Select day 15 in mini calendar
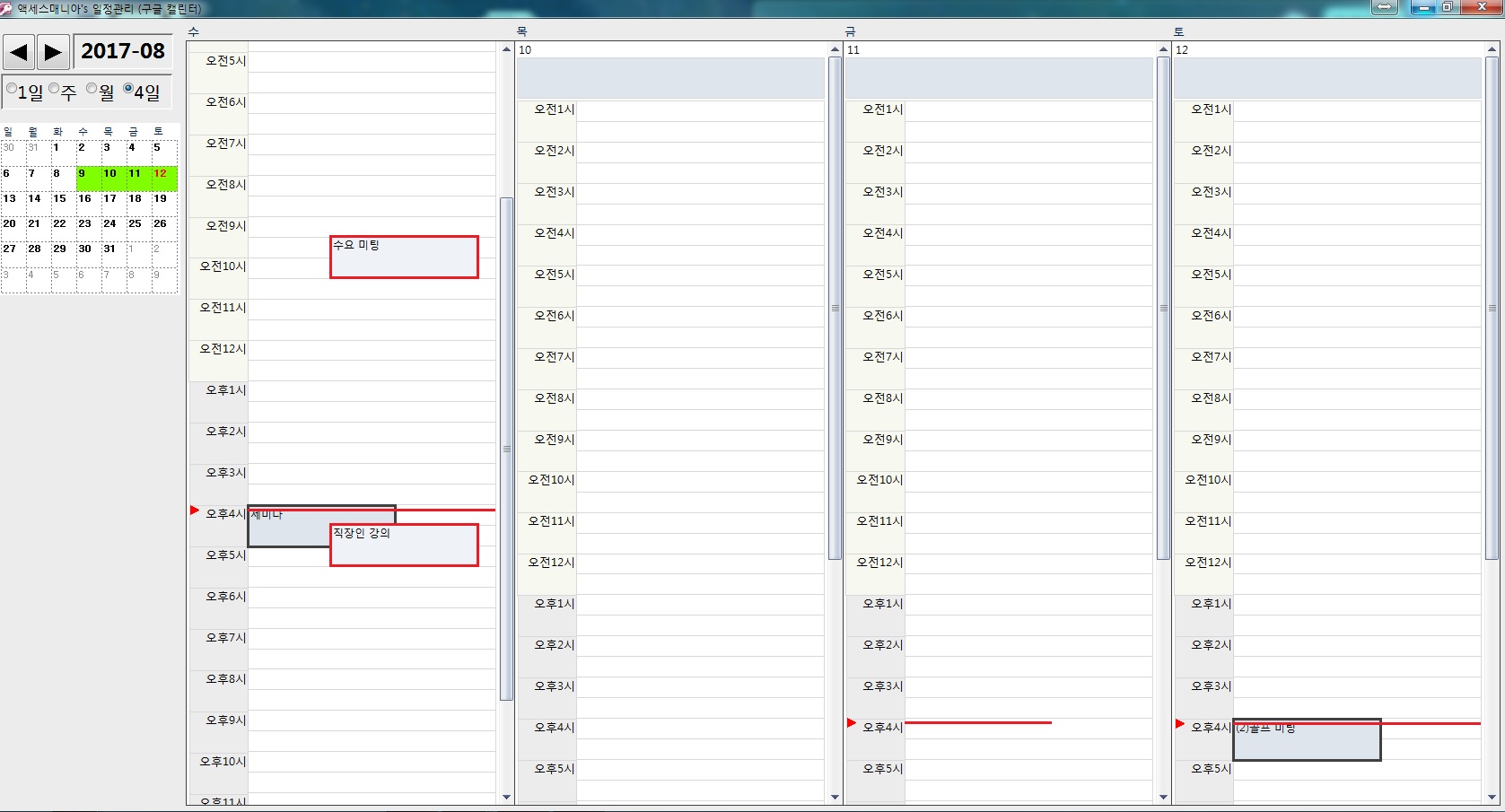The width and height of the screenshot is (1505, 812). point(63,204)
